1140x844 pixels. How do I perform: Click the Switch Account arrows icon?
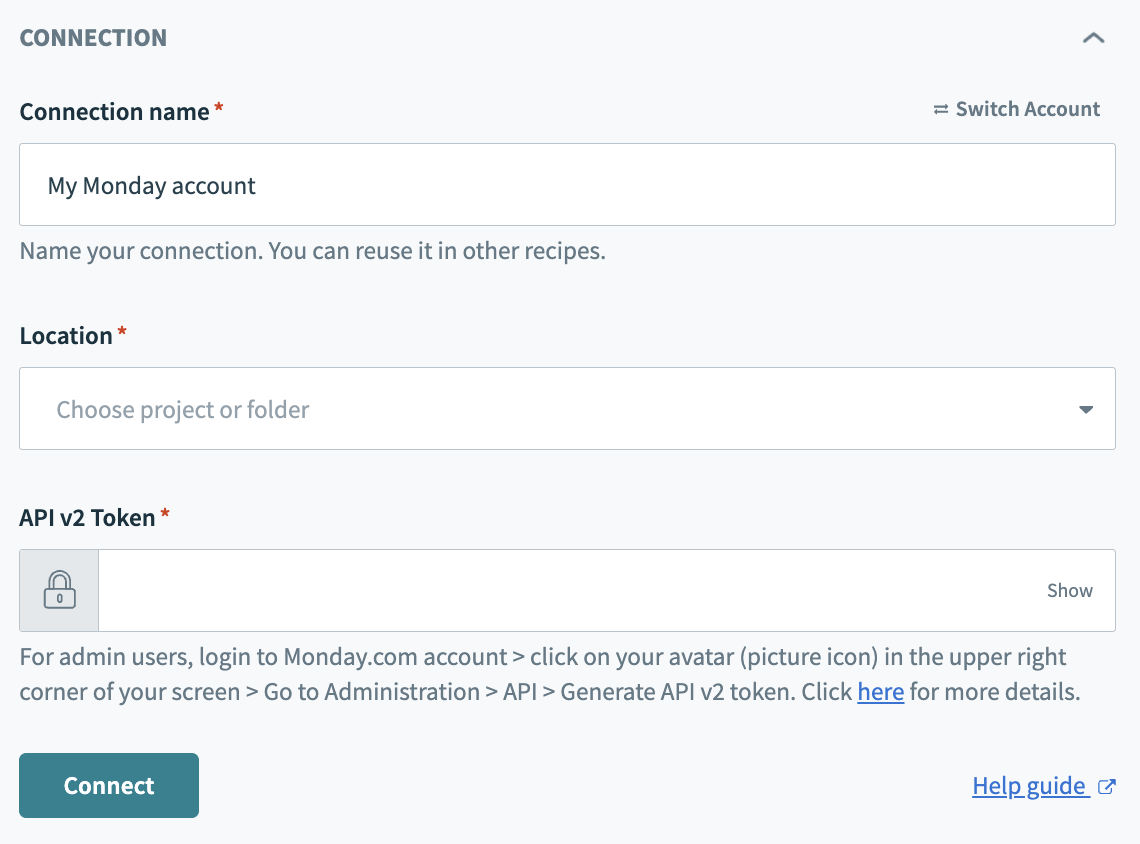point(940,109)
